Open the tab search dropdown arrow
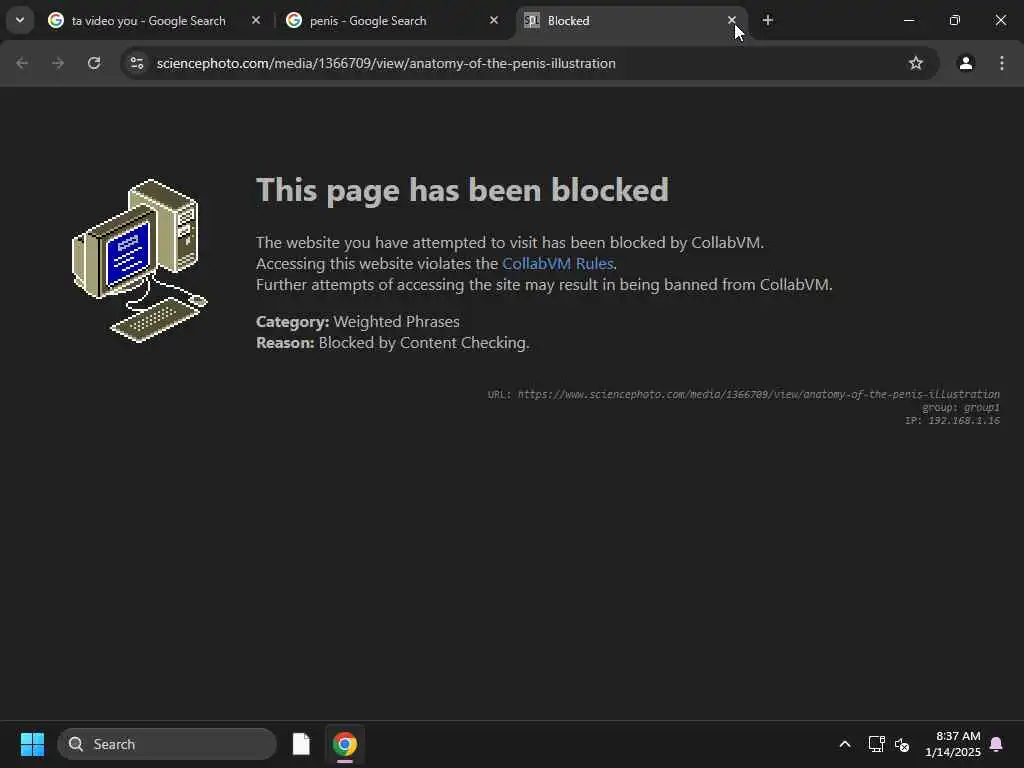The height and width of the screenshot is (768, 1024). pos(20,20)
